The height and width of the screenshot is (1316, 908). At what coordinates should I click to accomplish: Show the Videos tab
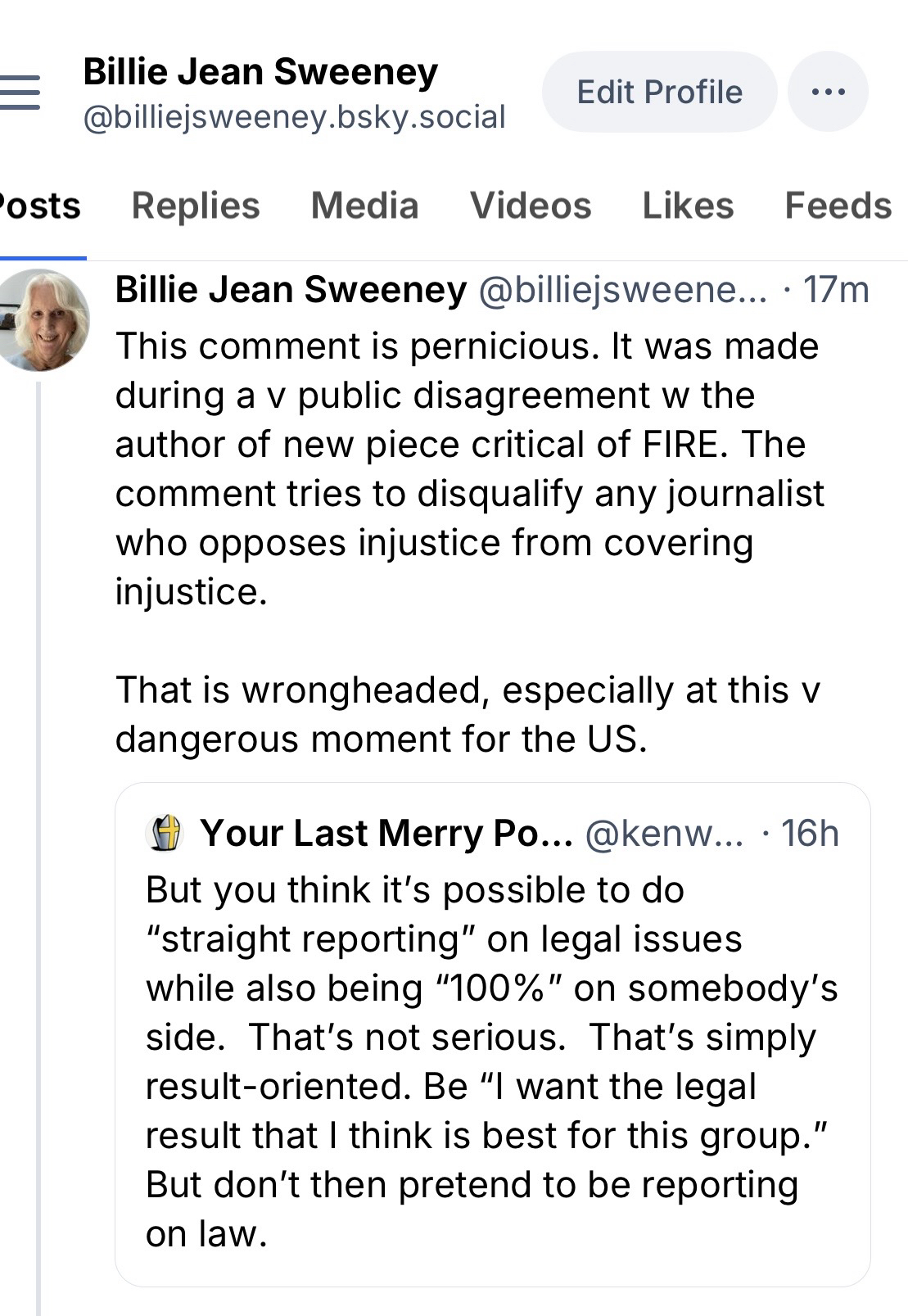coord(531,206)
